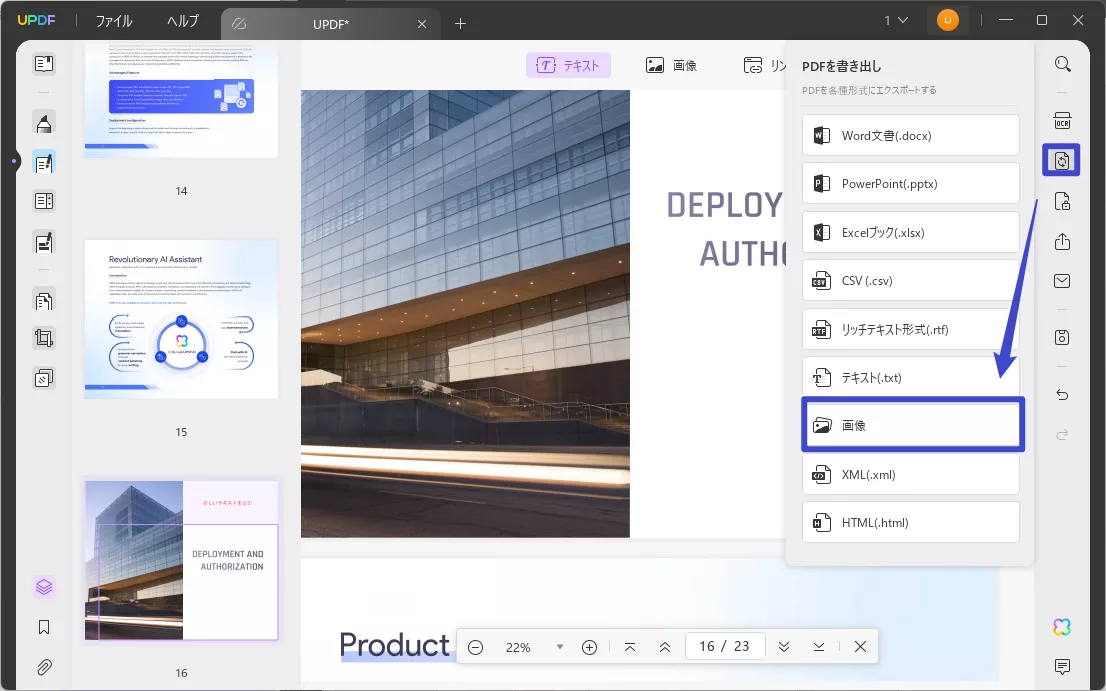Export to XML(.xml)

pos(911,475)
